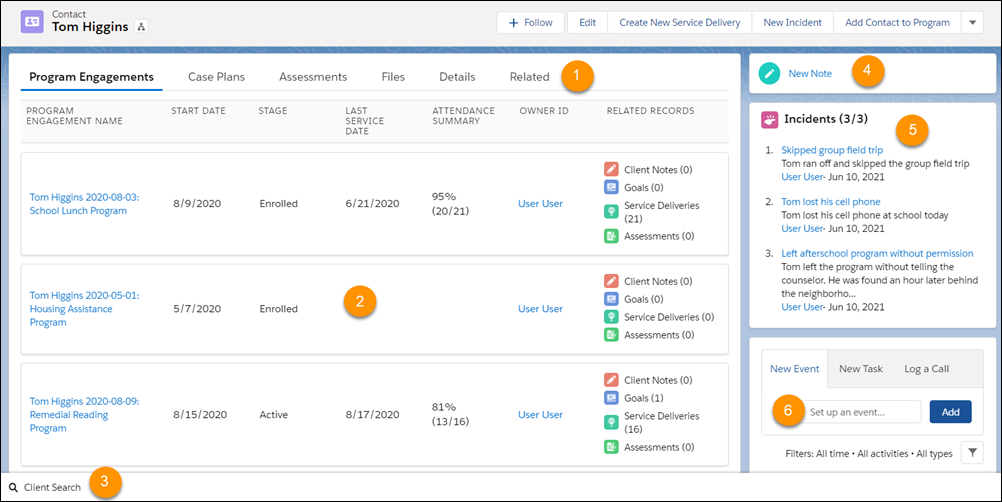Click the 95% (20/21) attendance value
Image resolution: width=1002 pixels, height=502 pixels.
coord(450,204)
